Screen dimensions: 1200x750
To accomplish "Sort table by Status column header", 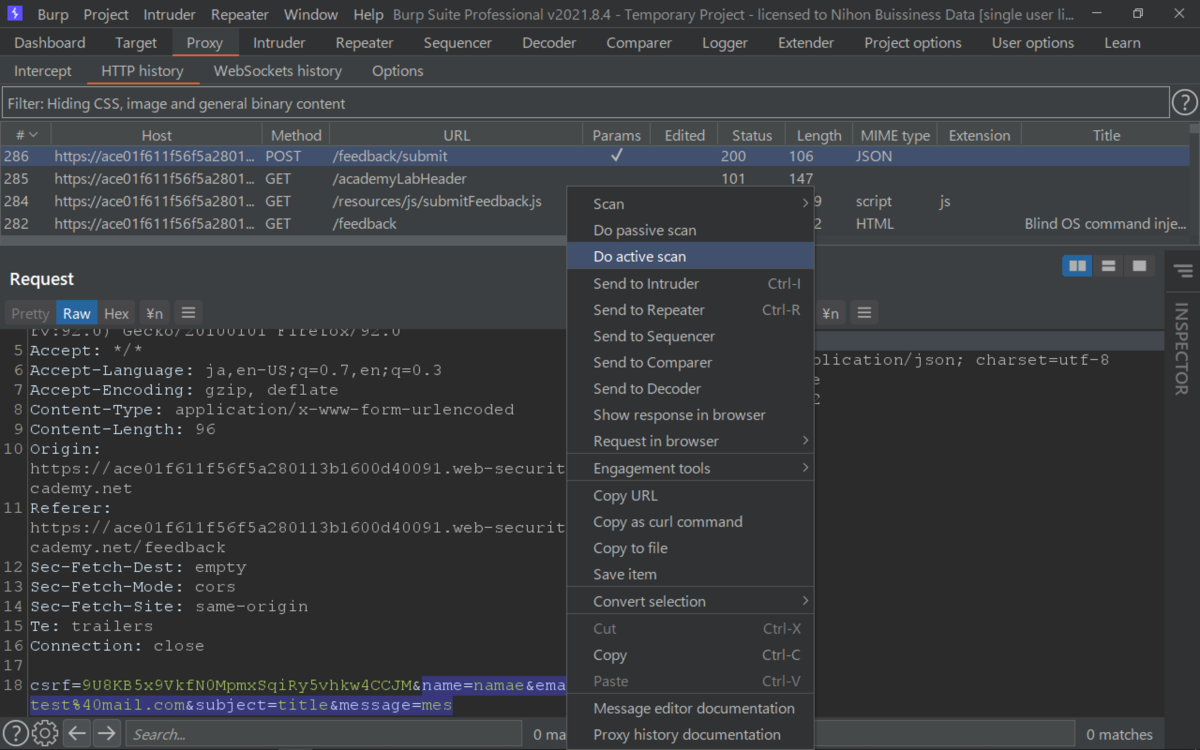I will 751,135.
